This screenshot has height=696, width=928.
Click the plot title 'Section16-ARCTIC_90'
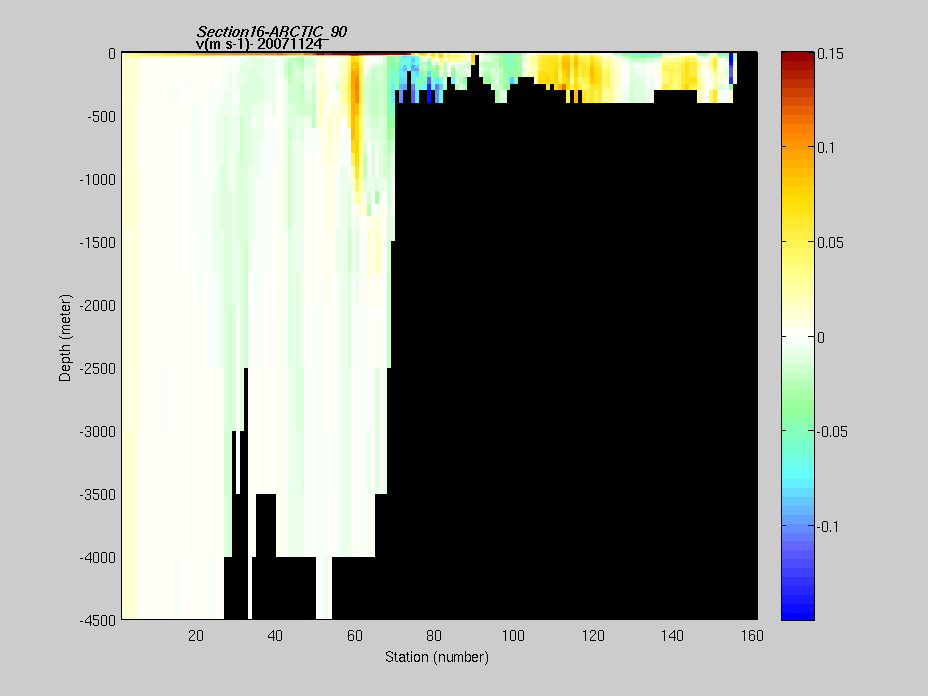point(272,31)
